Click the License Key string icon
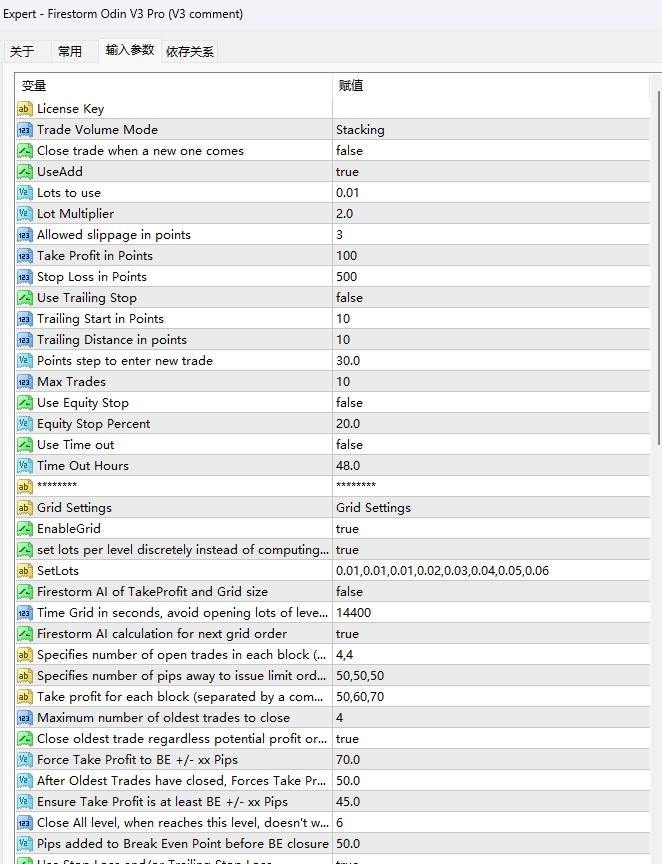 [24, 109]
